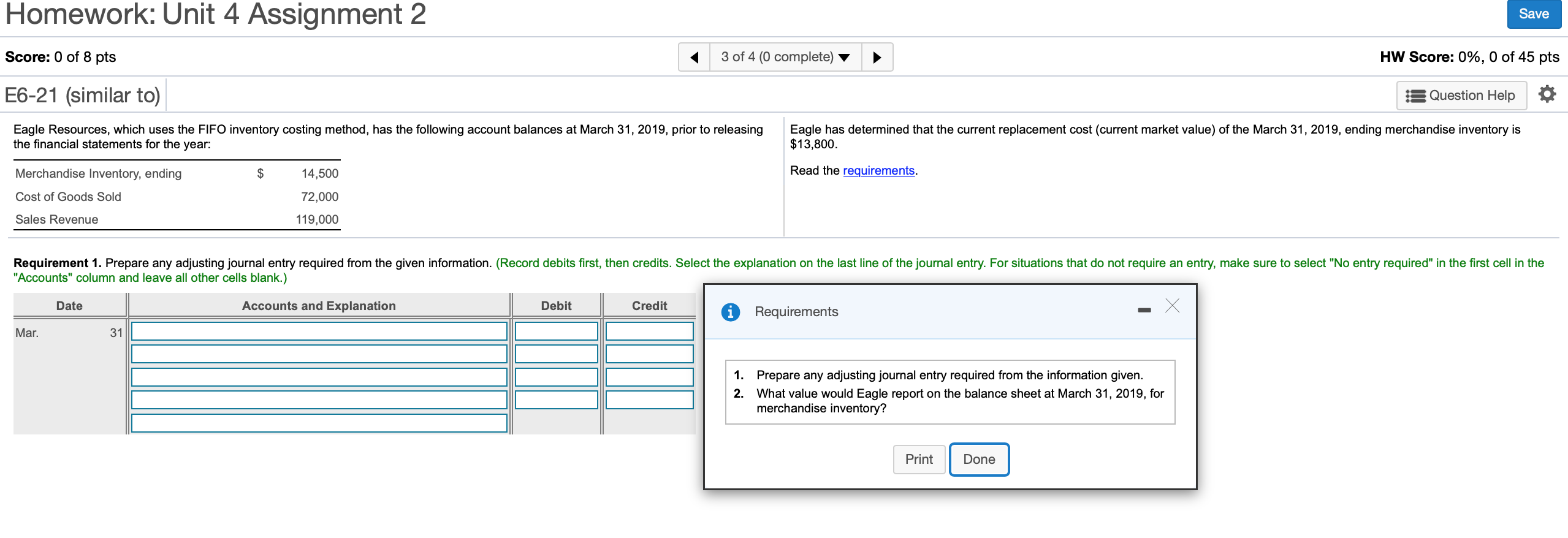Screen dimensions: 1568x538
Task: Click the 'HW Score' text
Action: coord(1469,57)
